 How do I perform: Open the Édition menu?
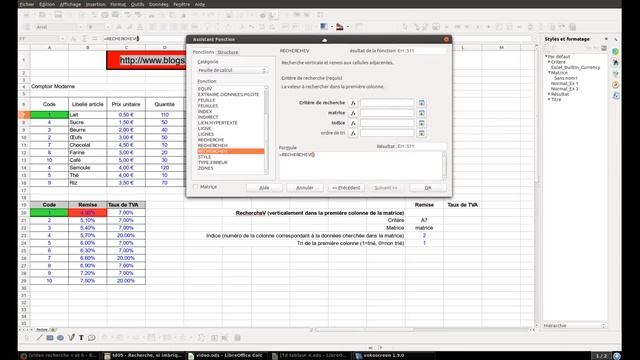(x=47, y=4)
